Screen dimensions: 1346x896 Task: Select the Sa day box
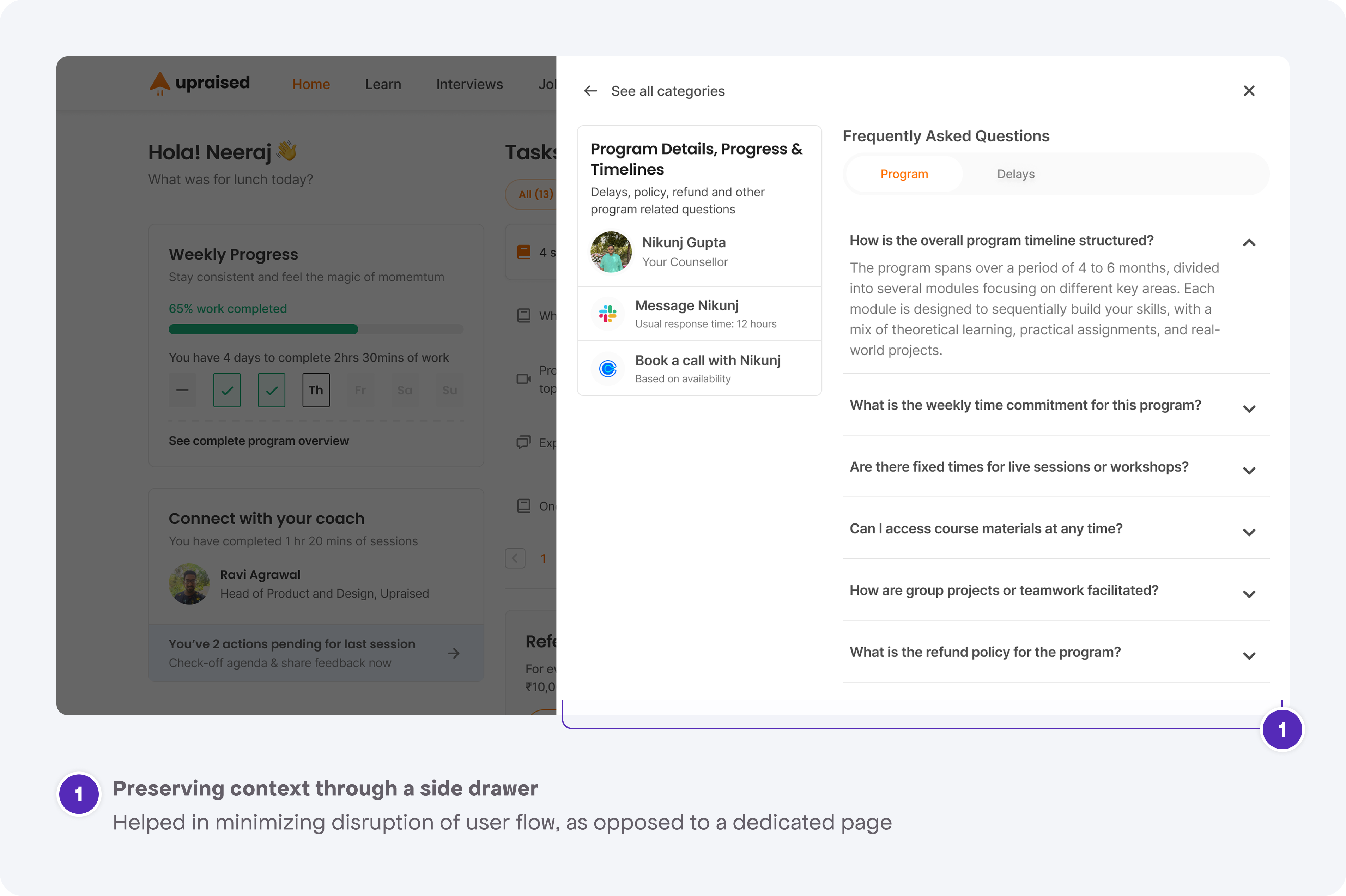pos(405,390)
